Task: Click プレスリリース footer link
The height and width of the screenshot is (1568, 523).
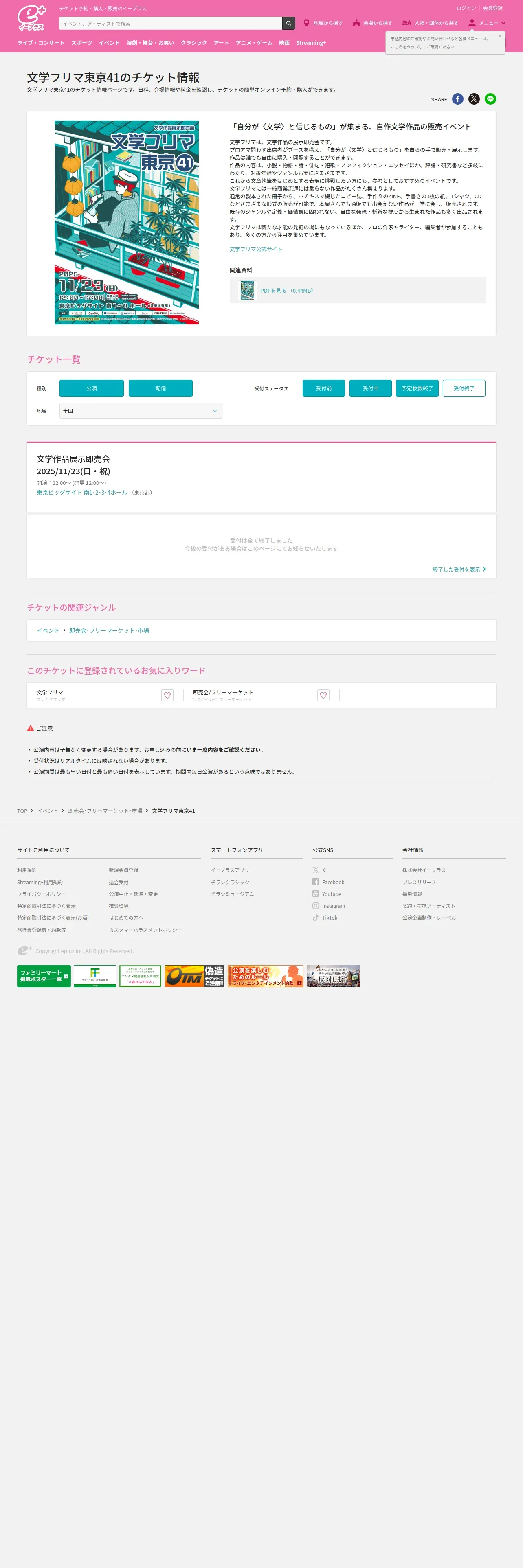Action: [x=419, y=882]
